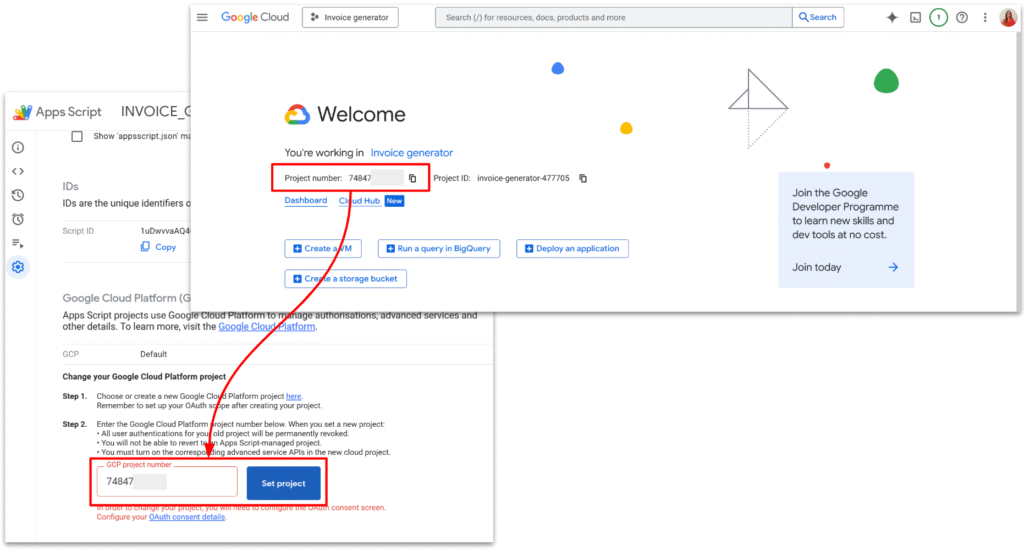Open the OAuth consent details link
Image resolution: width=1024 pixels, height=550 pixels.
185,517
